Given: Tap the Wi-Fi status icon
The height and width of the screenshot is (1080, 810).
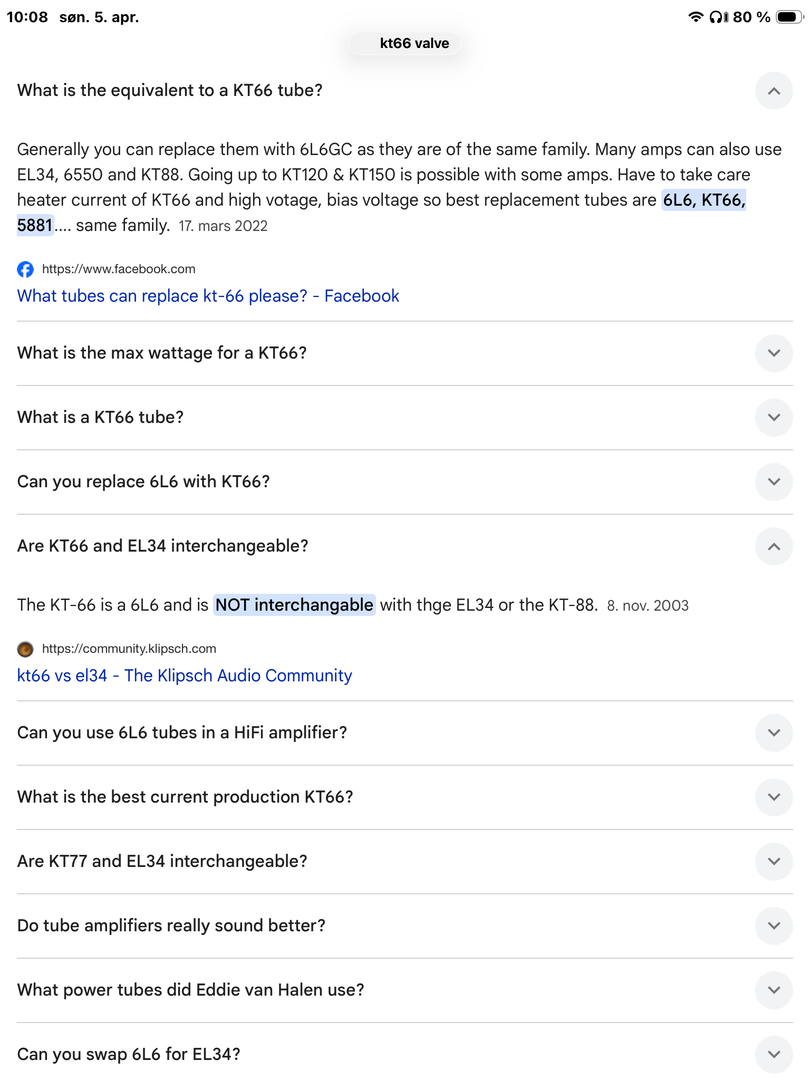Looking at the screenshot, I should [696, 17].
